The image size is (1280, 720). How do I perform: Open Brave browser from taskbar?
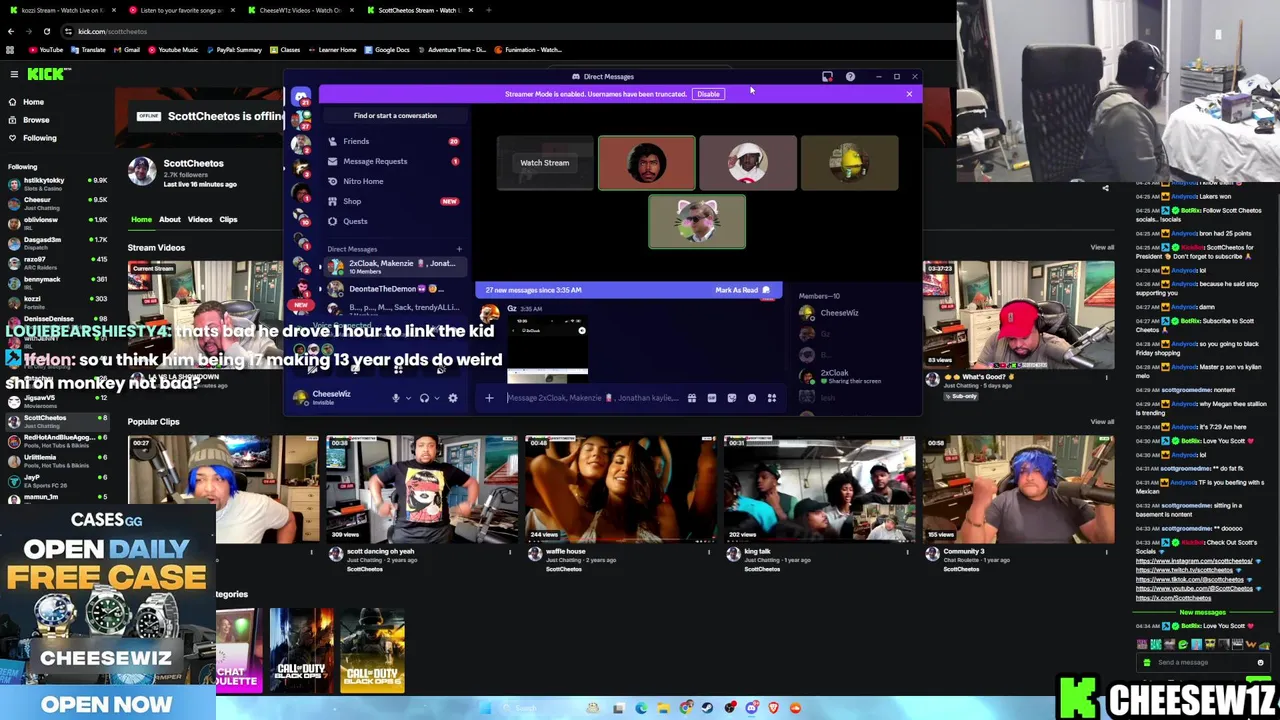coord(773,708)
